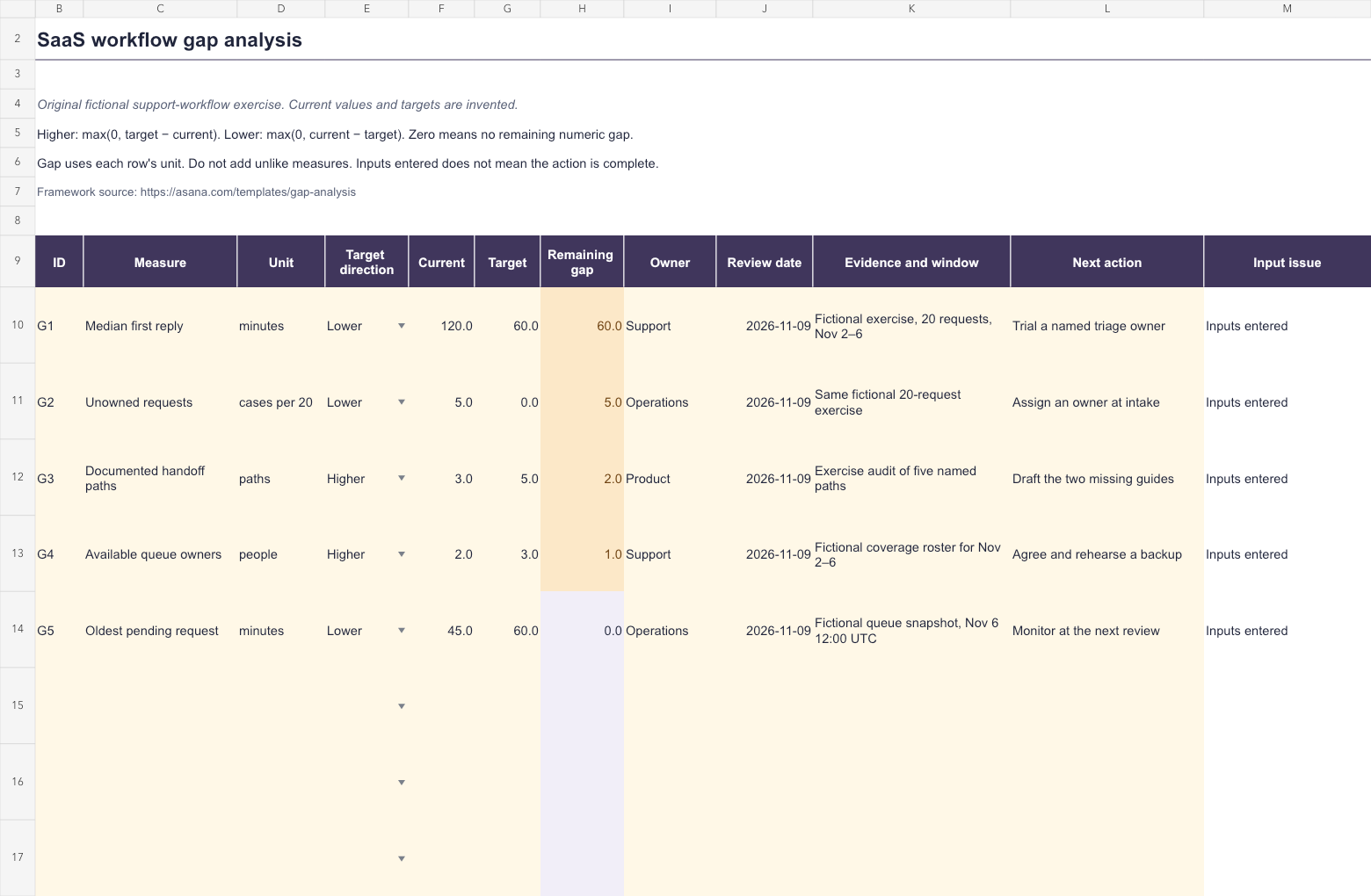Select the Oldest pending request cell
The width and height of the screenshot is (1371, 896).
tap(160, 631)
